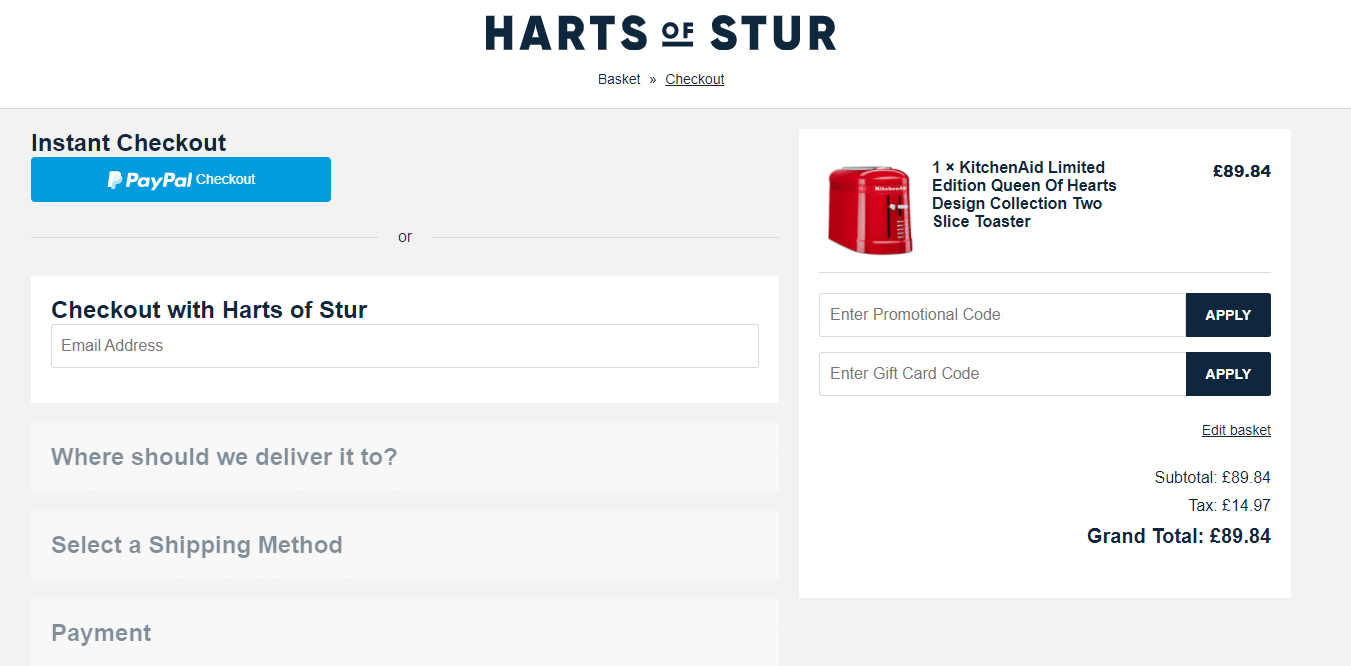The image size is (1351, 666).
Task: Go to the Basket breadcrumb
Action: (x=619, y=79)
